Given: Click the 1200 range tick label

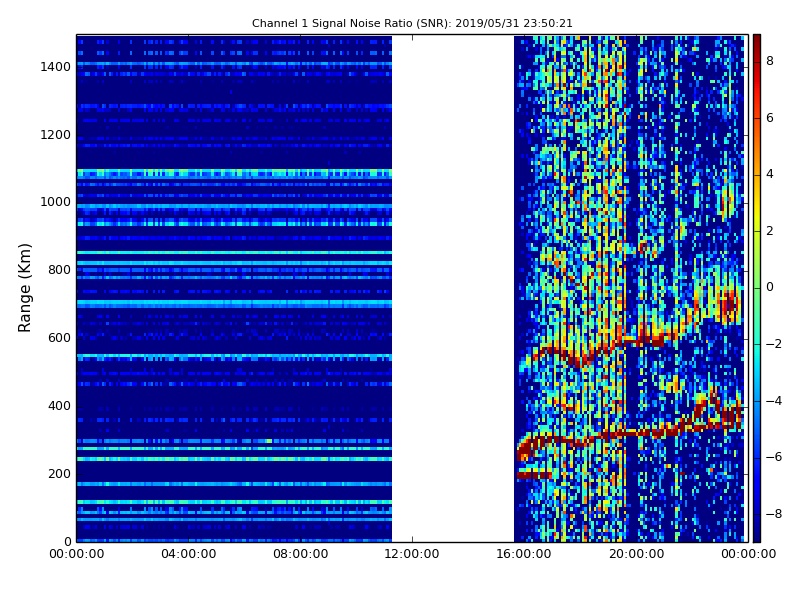Looking at the screenshot, I should coord(56,135).
